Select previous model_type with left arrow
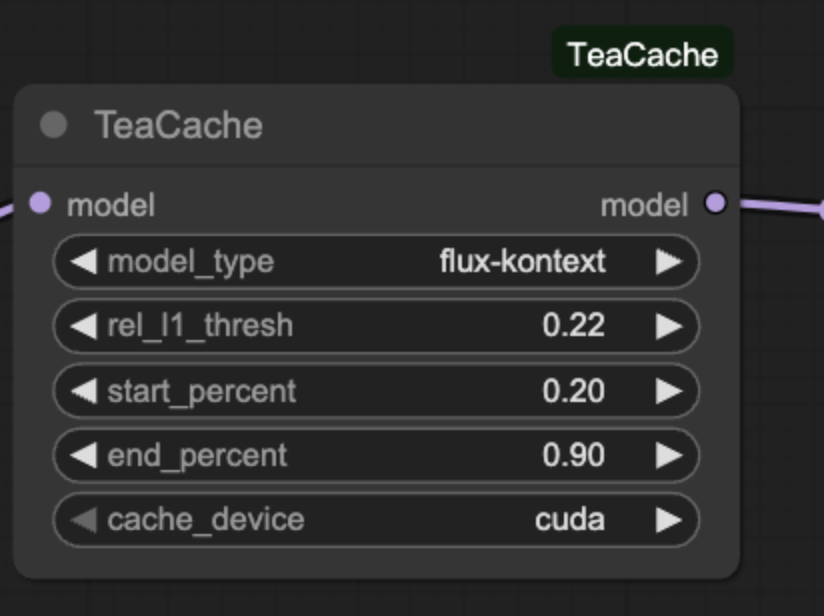This screenshot has height=616, width=824. [x=84, y=262]
